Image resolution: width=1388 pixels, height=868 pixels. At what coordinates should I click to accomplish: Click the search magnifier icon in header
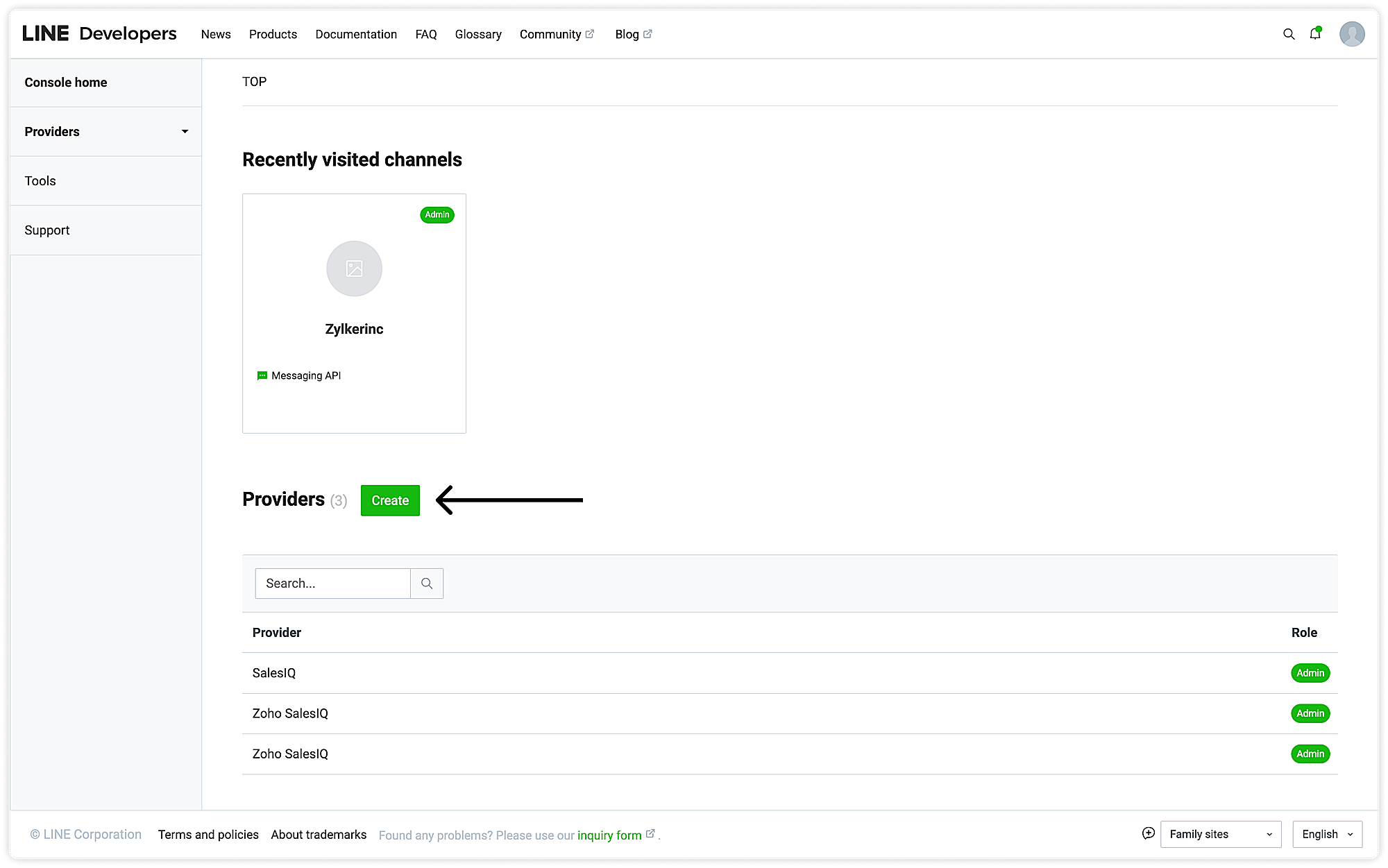point(1289,34)
